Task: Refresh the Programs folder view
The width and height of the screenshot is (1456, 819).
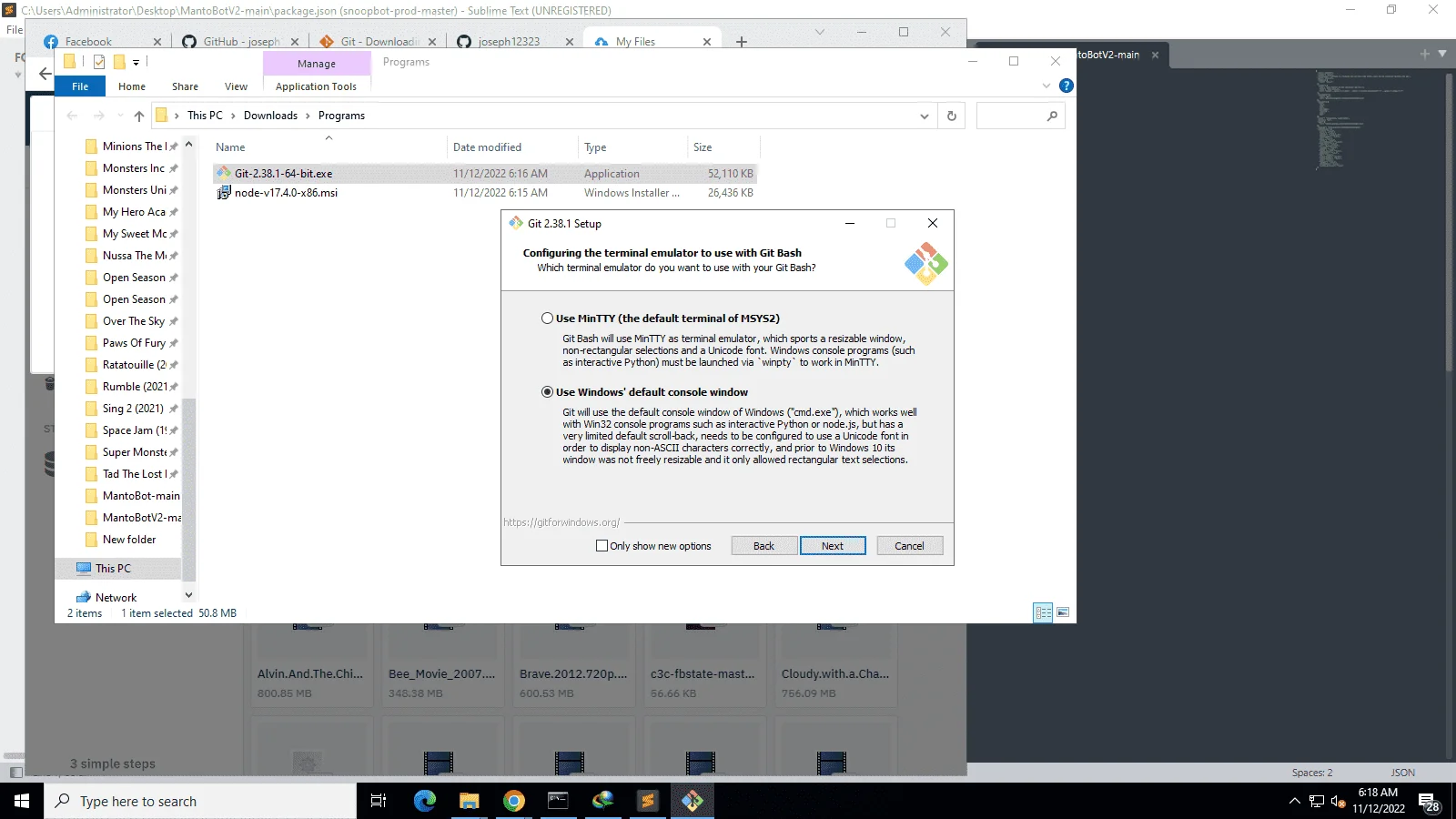Action: coord(952,116)
